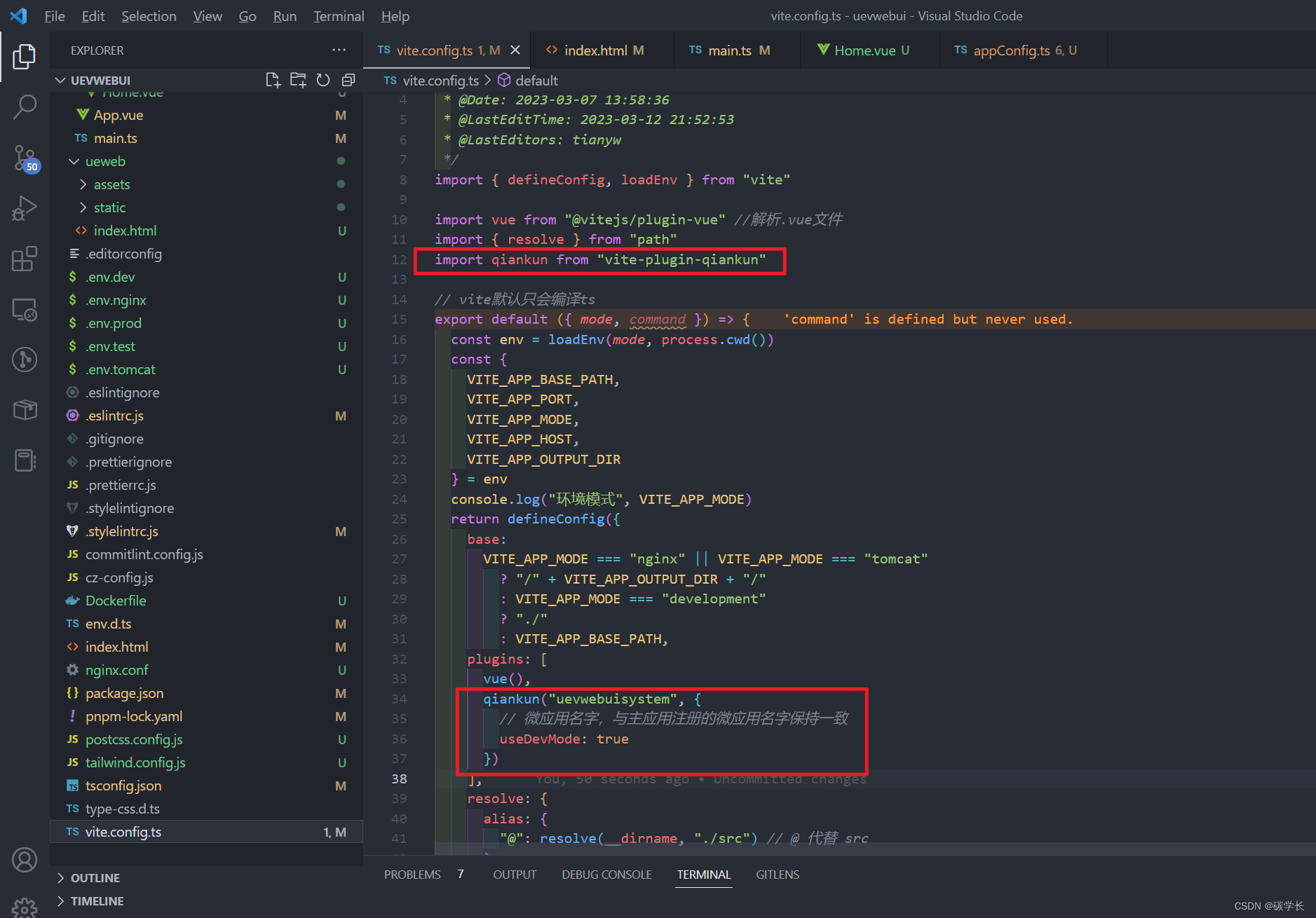Open Explorer more actions ellipsis
The height and width of the screenshot is (918, 1316).
339,50
